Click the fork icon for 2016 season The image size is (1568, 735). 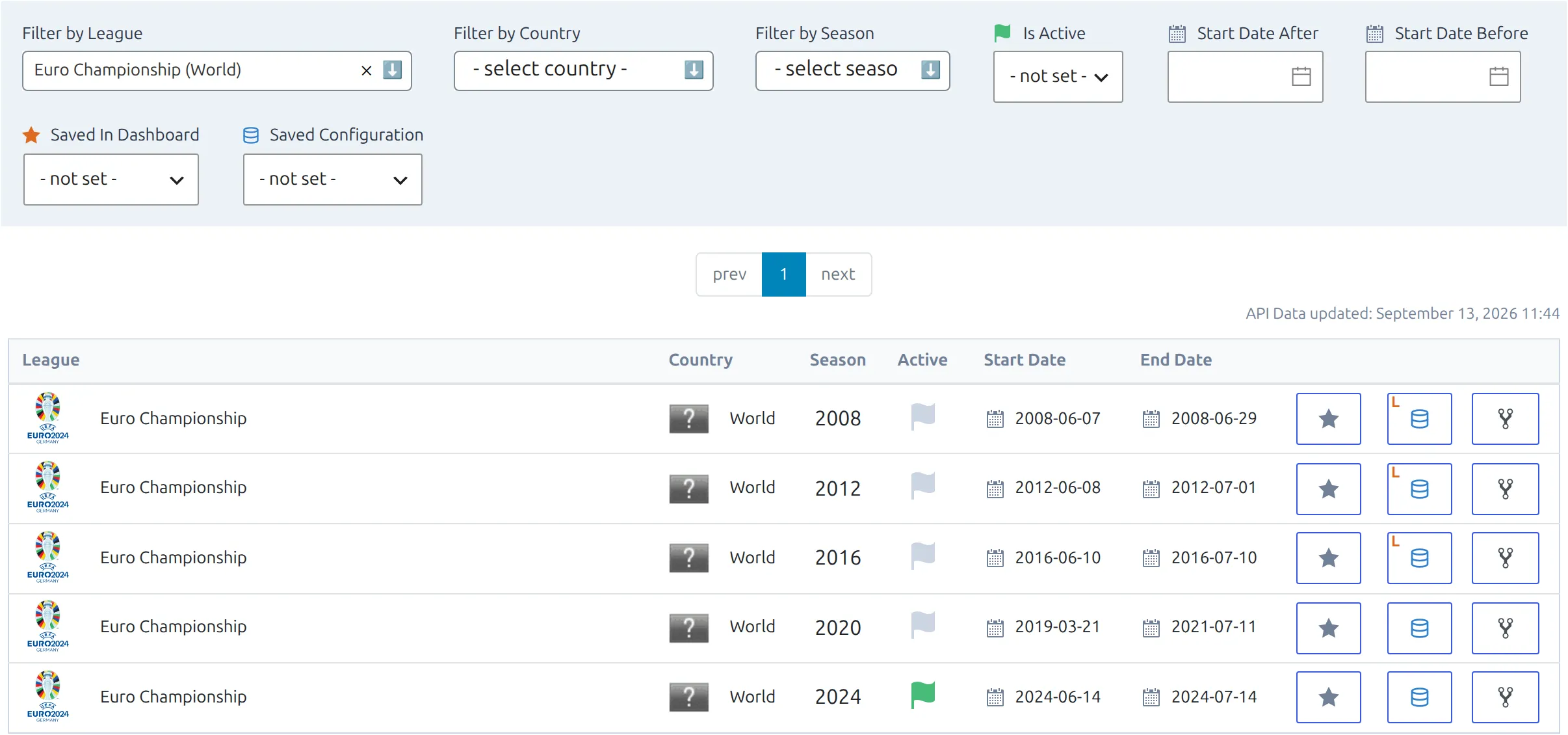point(1505,558)
